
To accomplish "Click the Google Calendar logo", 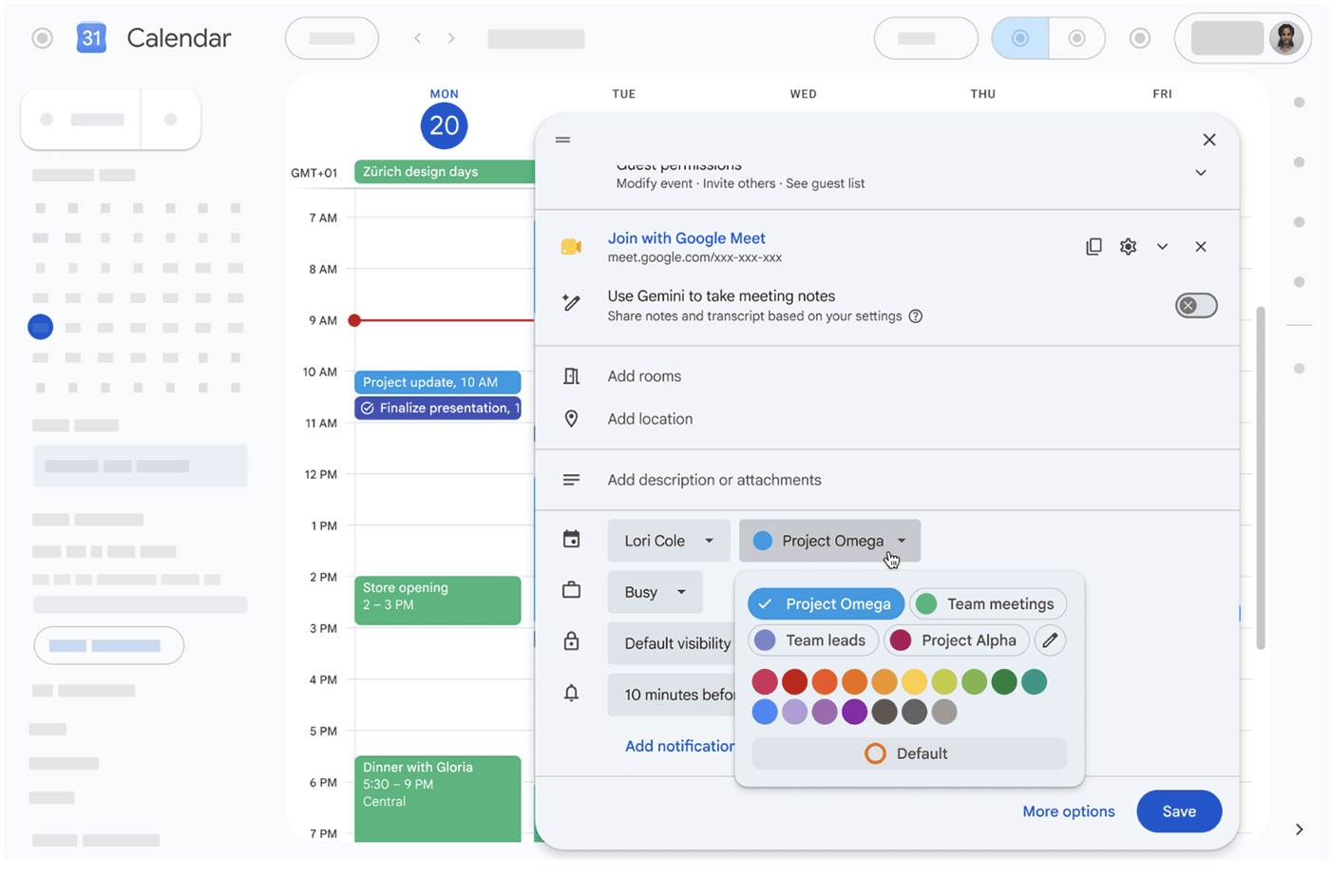I will 91,38.
